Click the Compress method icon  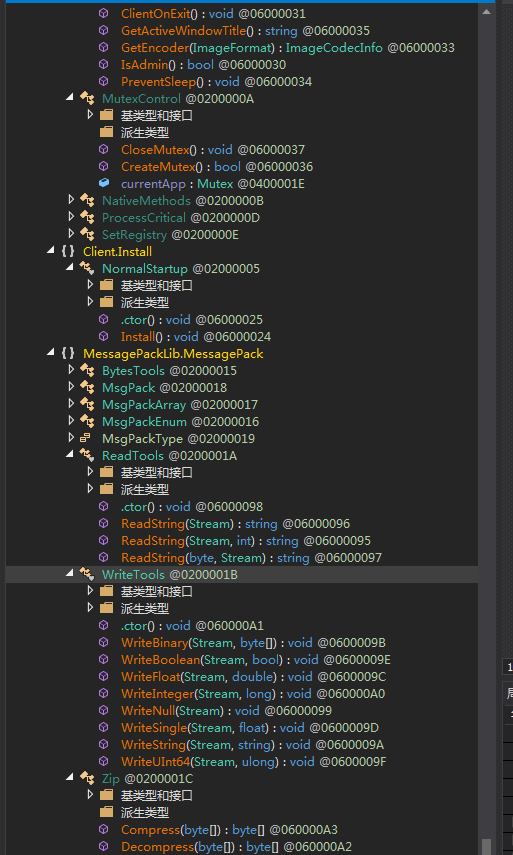point(104,829)
